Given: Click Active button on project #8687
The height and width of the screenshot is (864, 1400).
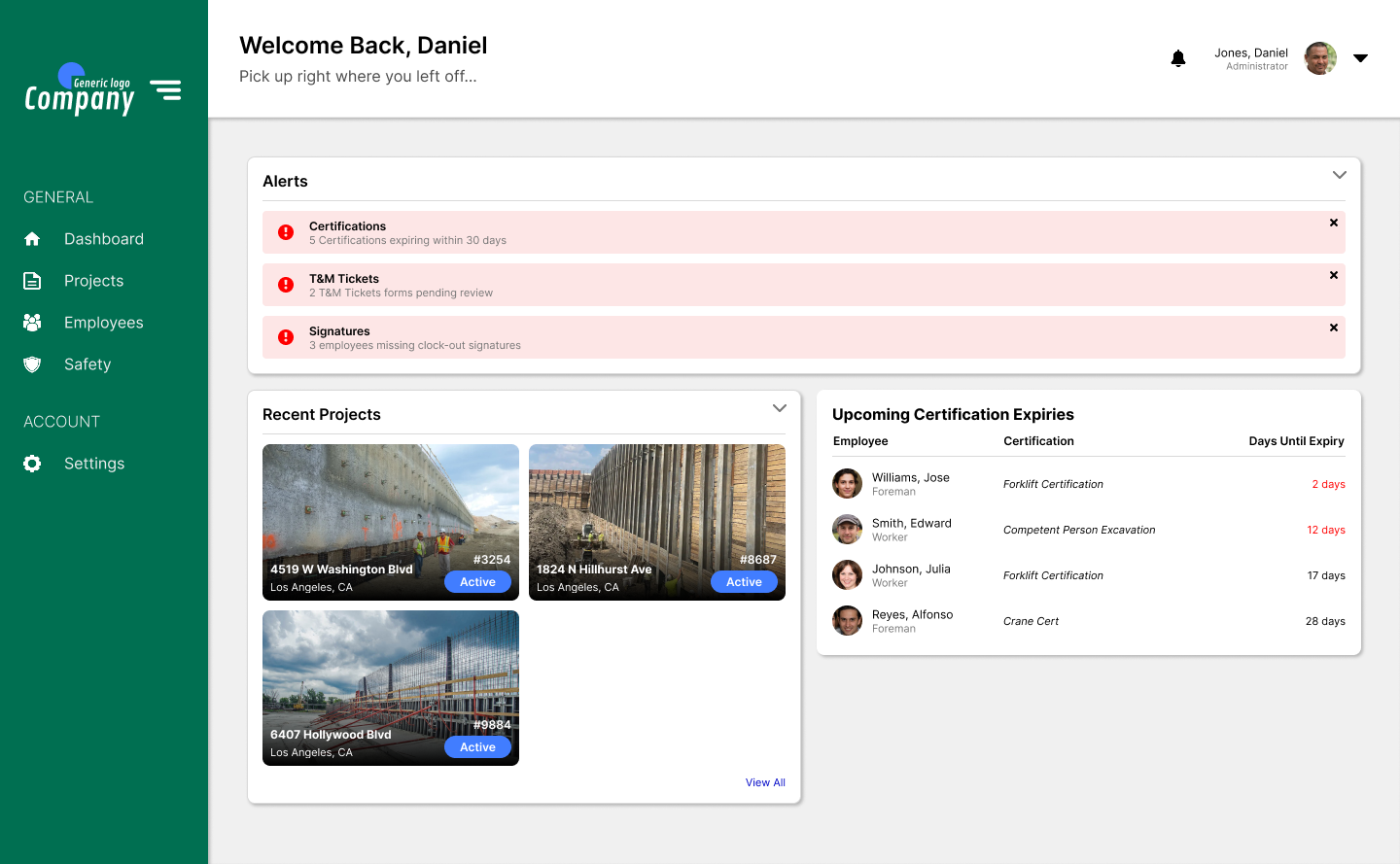Looking at the screenshot, I should (x=744, y=582).
